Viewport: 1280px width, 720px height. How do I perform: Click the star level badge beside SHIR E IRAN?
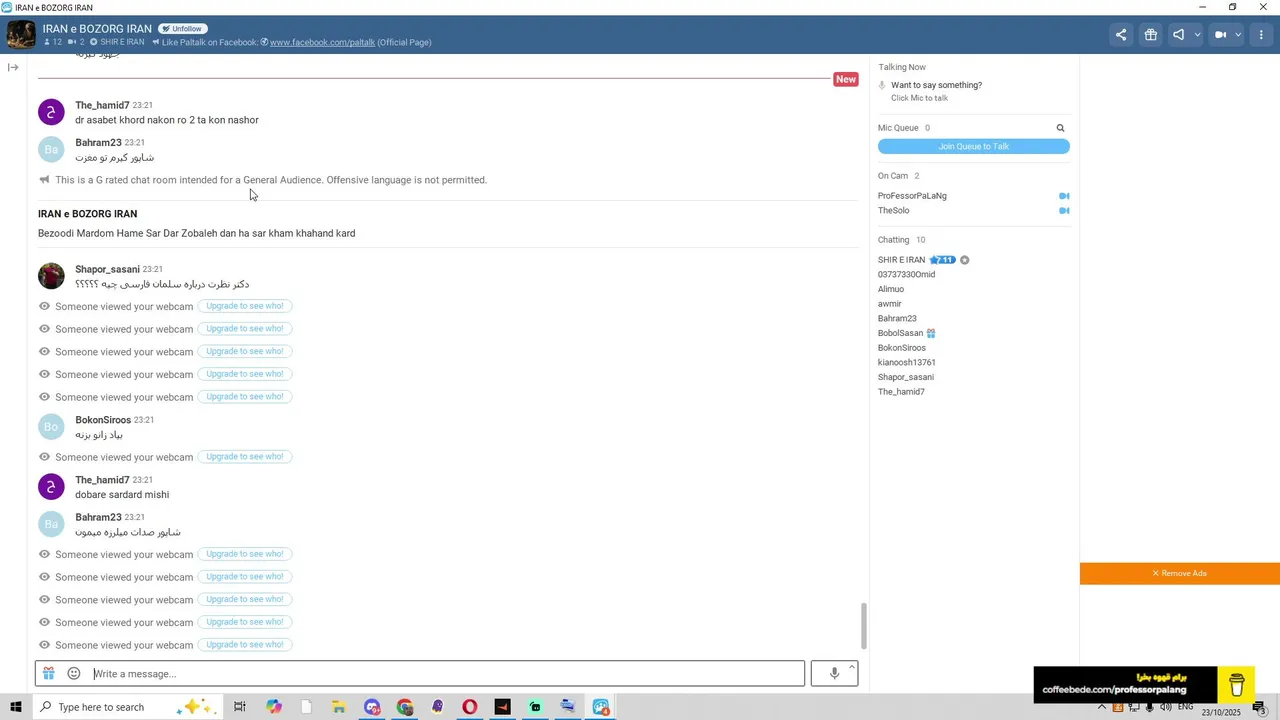(943, 260)
